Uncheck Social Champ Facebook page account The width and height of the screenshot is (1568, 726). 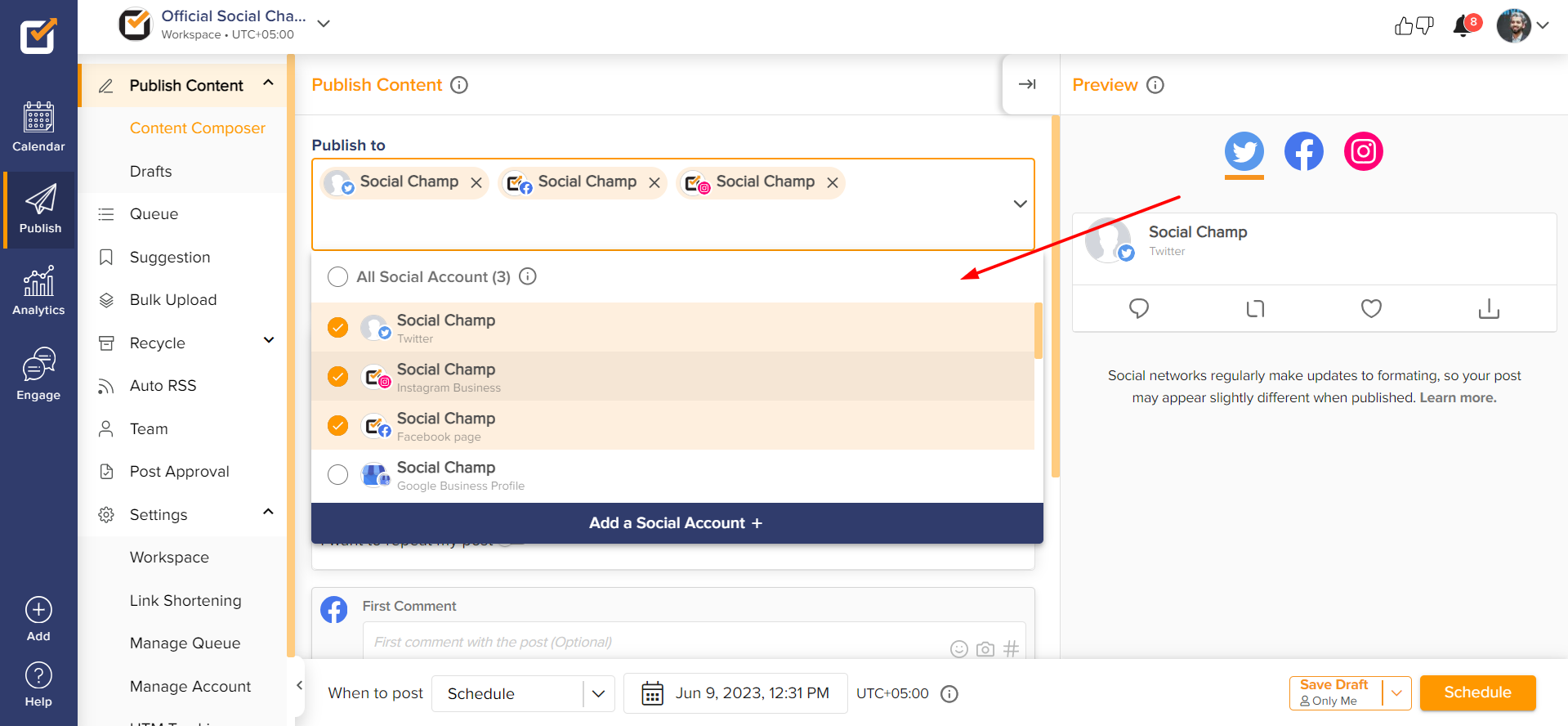click(x=337, y=425)
